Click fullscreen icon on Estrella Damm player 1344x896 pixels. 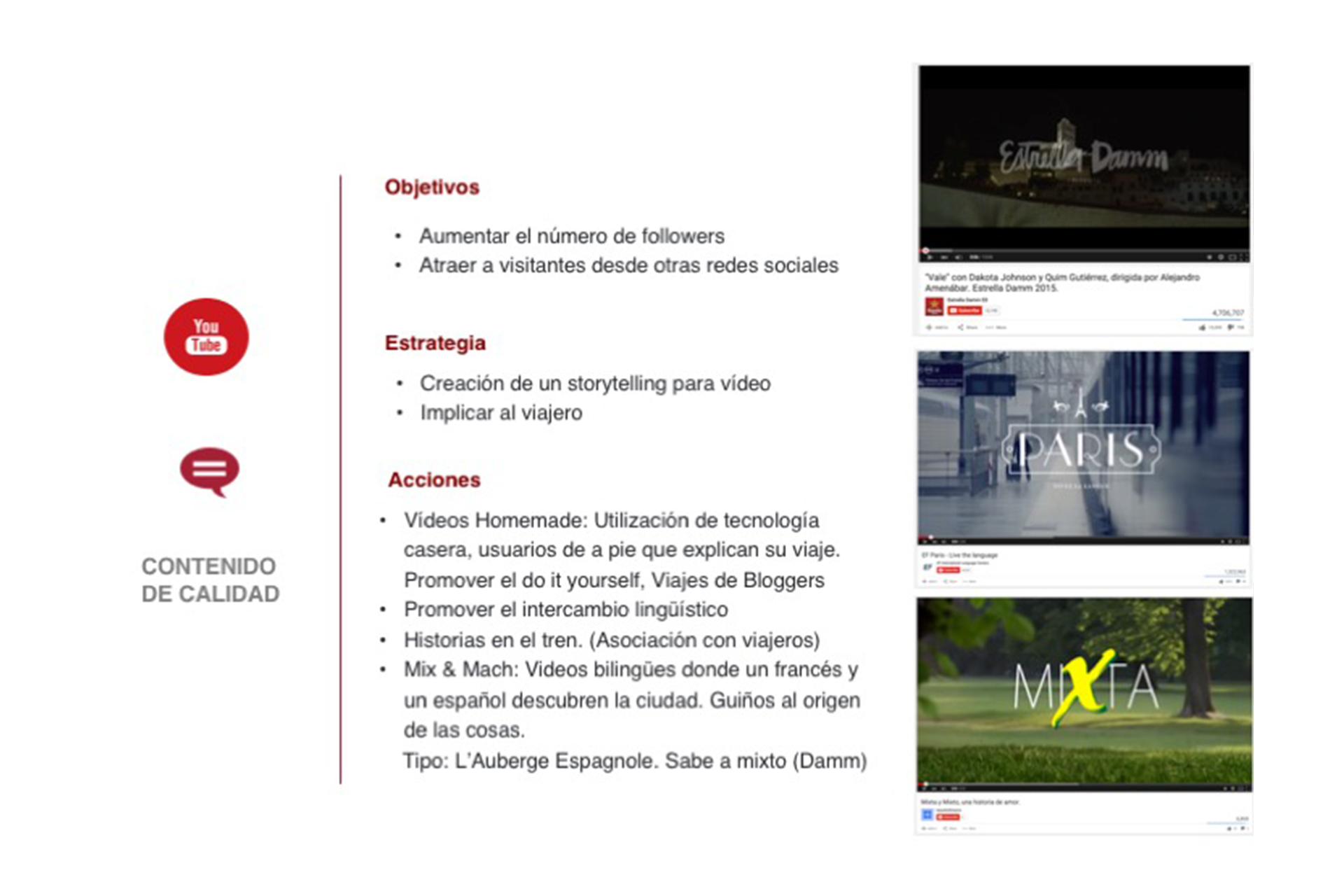coord(1243,258)
